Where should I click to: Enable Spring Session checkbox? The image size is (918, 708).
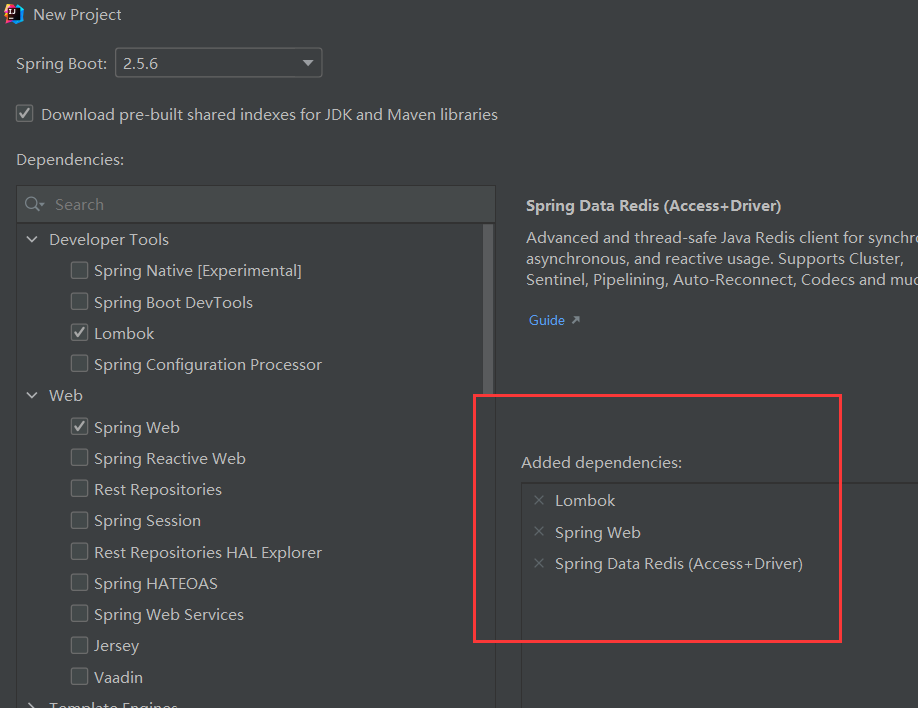(80, 520)
